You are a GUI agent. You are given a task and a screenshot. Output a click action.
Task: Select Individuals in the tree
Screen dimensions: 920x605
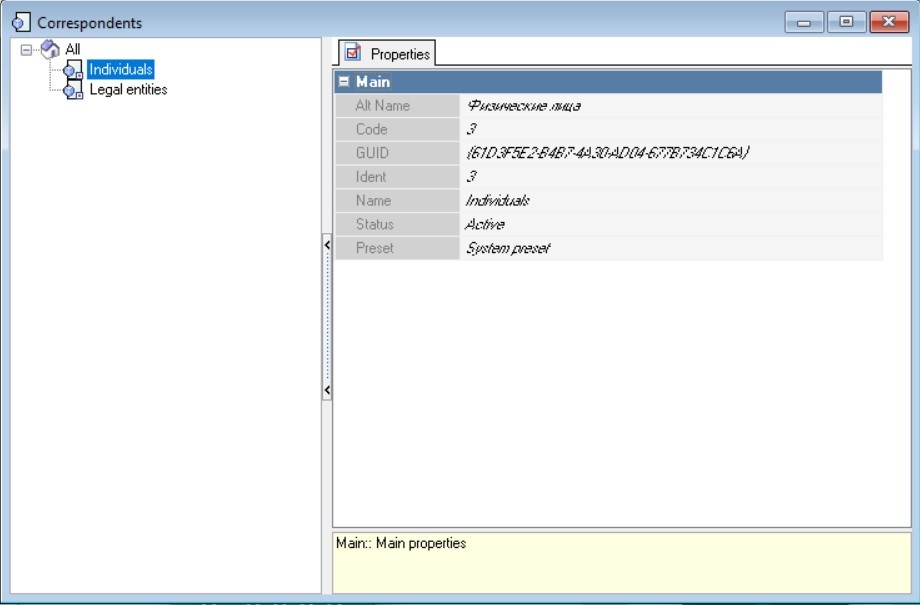[120, 69]
